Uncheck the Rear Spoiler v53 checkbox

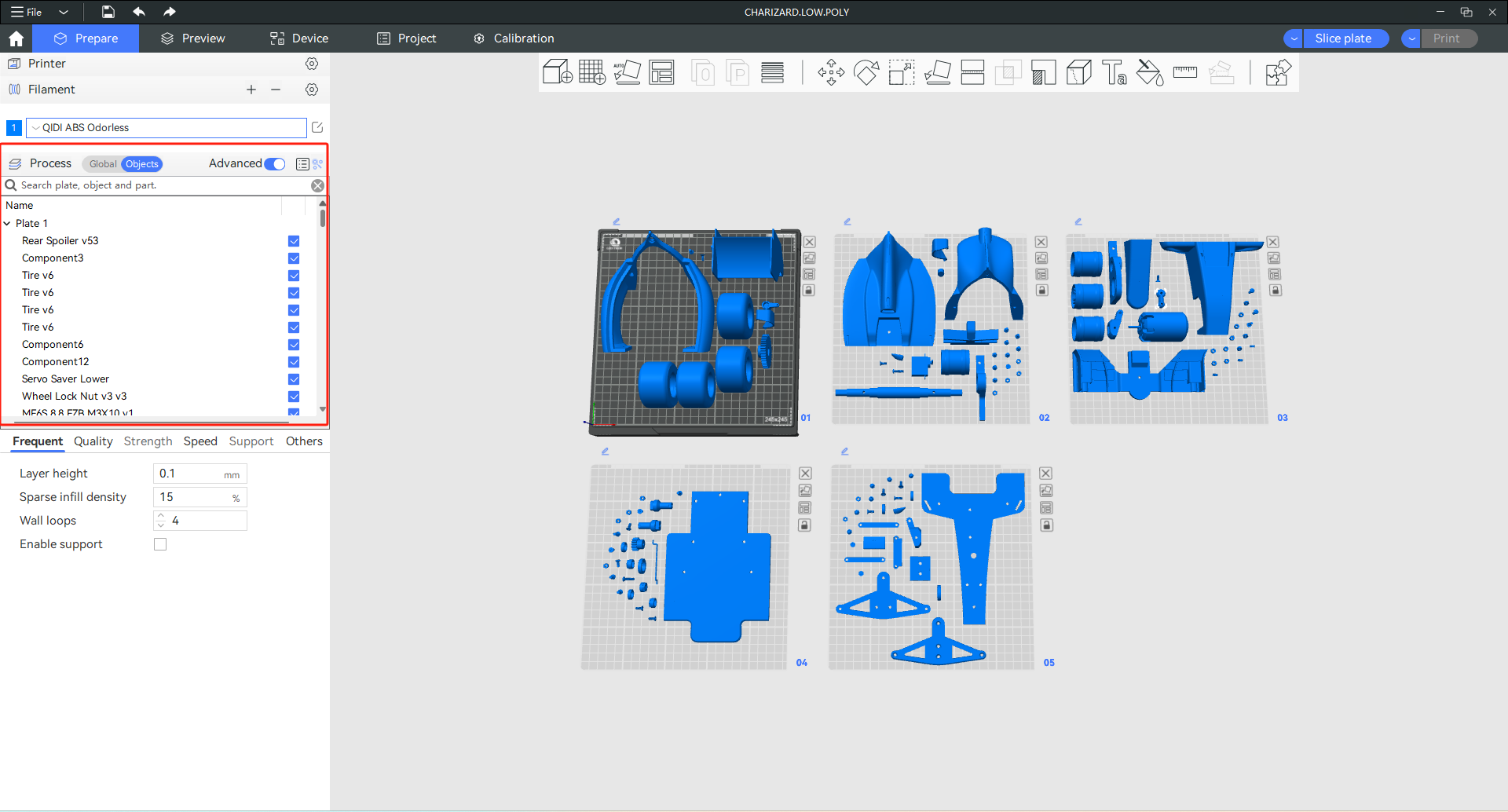[294, 241]
